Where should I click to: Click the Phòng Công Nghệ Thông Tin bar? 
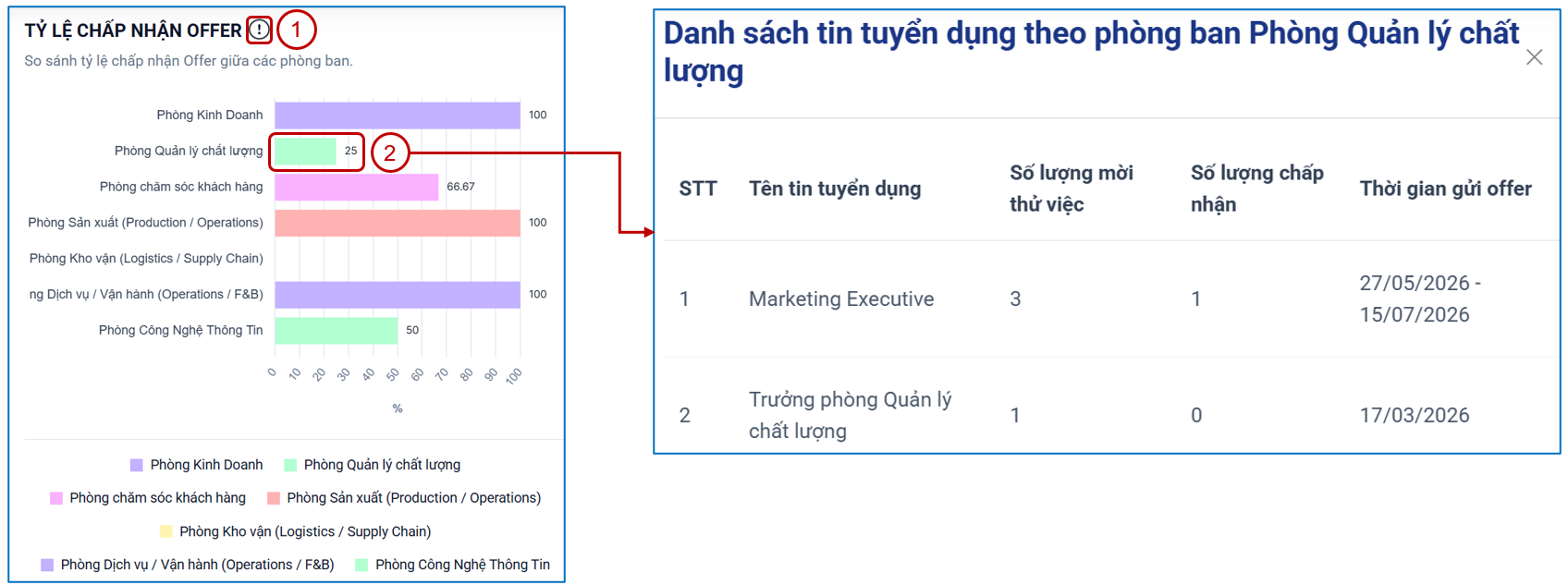click(337, 330)
